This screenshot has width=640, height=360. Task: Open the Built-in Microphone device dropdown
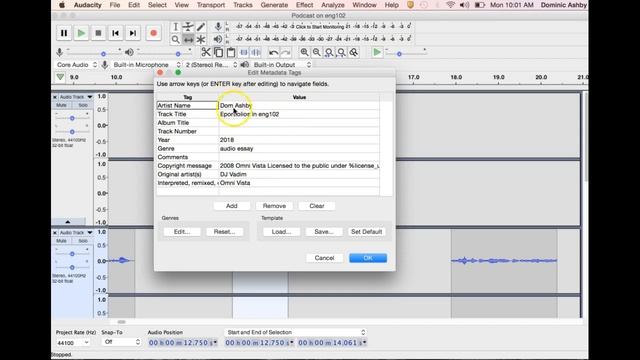coord(147,65)
